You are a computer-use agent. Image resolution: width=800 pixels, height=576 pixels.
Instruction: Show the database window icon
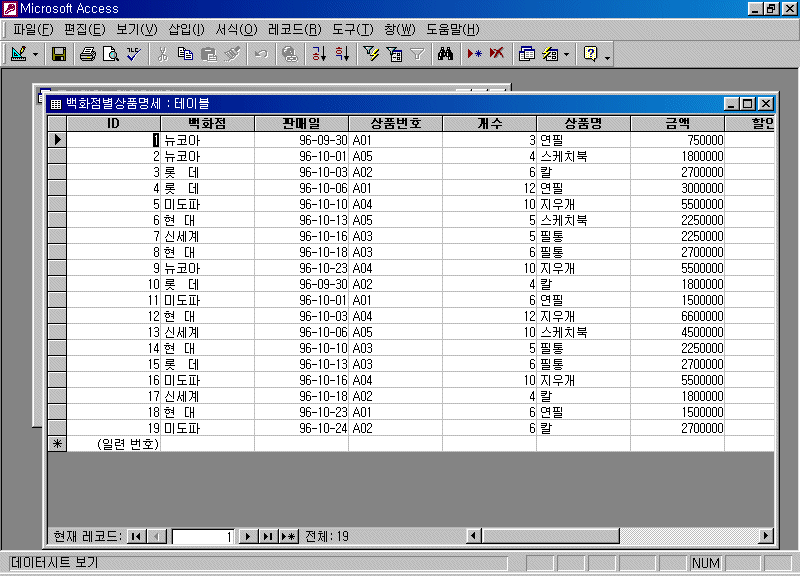(526, 54)
